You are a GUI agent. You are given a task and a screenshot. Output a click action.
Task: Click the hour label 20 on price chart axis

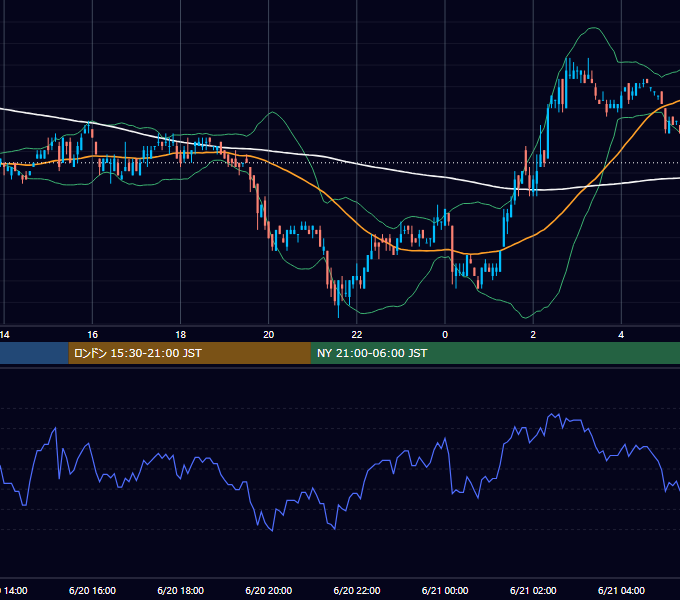268,335
